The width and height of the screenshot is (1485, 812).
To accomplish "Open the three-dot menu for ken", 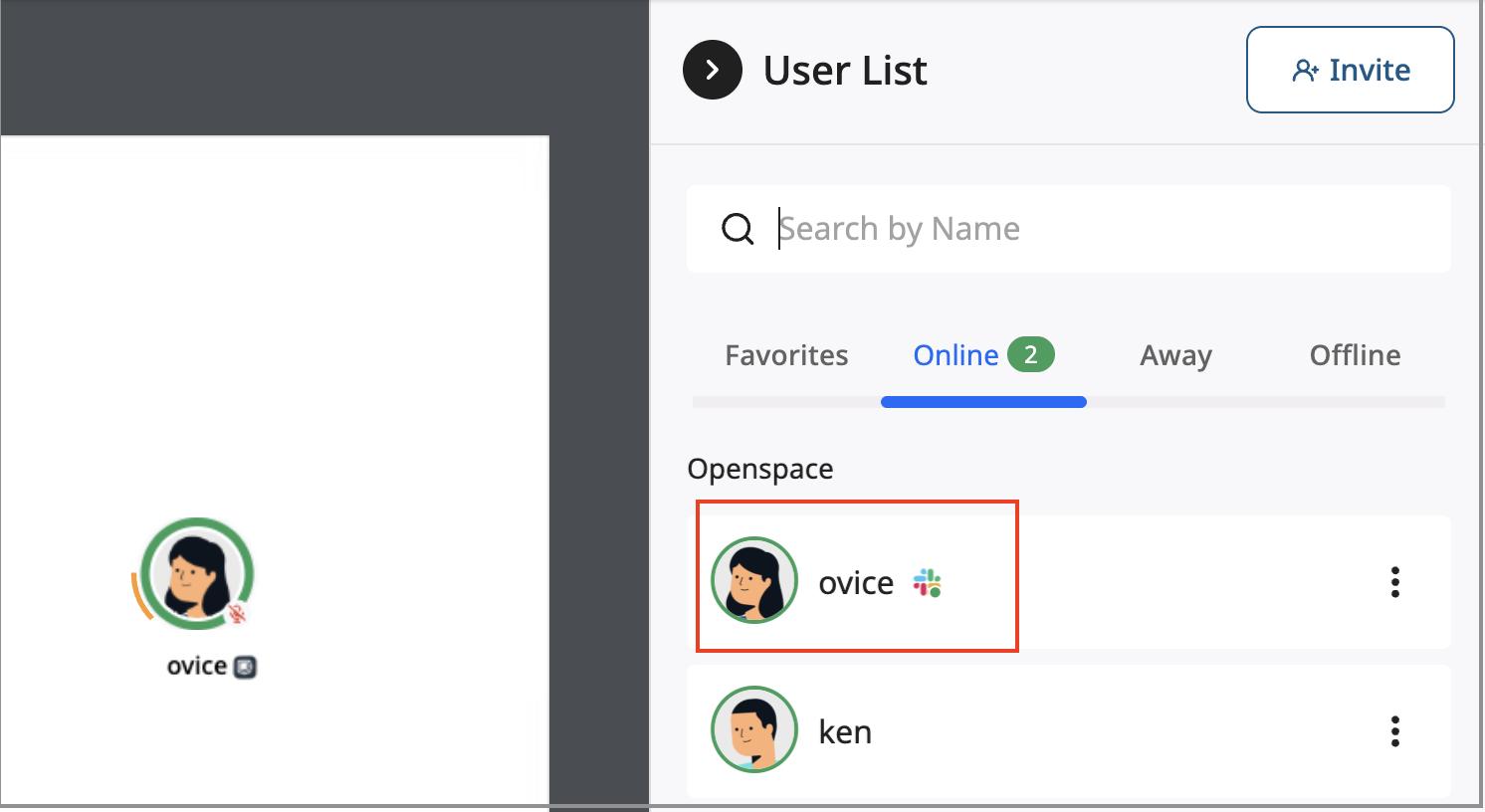I will pyautogui.click(x=1395, y=731).
